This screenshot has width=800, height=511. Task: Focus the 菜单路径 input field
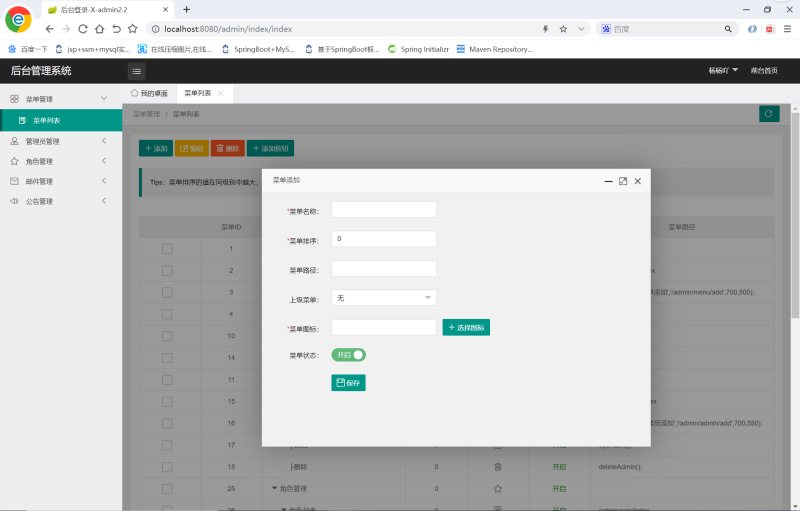tap(384, 268)
